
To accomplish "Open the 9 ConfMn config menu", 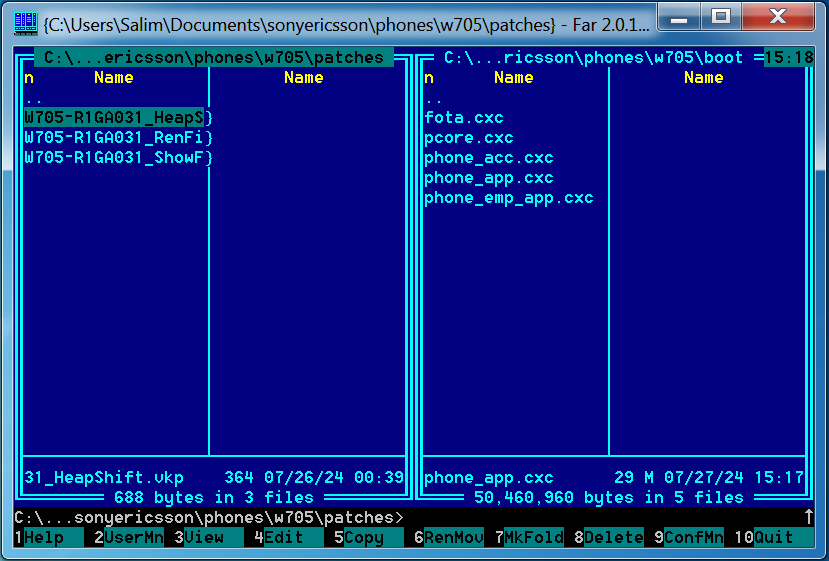I will coord(688,538).
